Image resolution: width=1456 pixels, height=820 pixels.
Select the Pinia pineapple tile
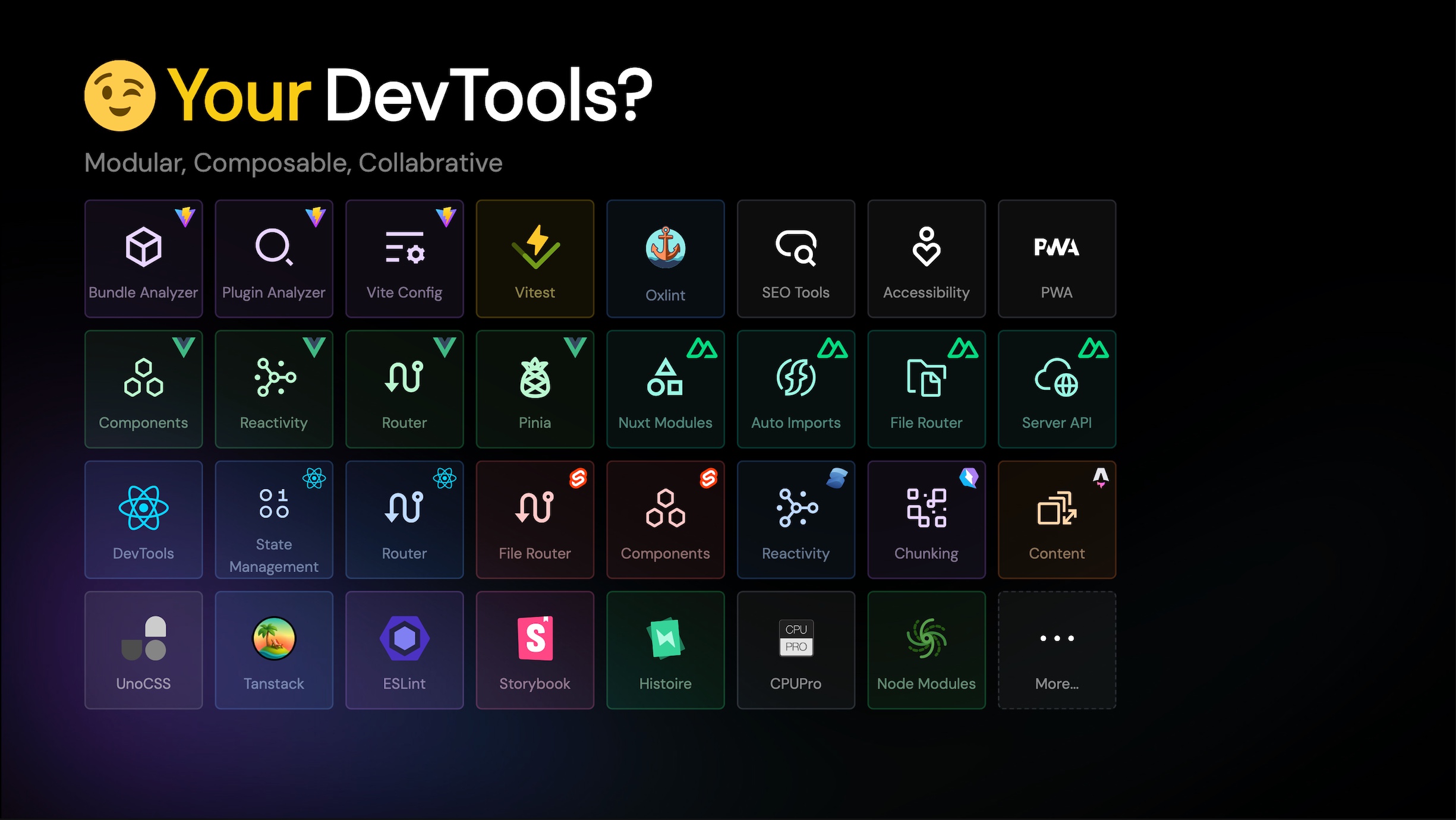point(534,389)
